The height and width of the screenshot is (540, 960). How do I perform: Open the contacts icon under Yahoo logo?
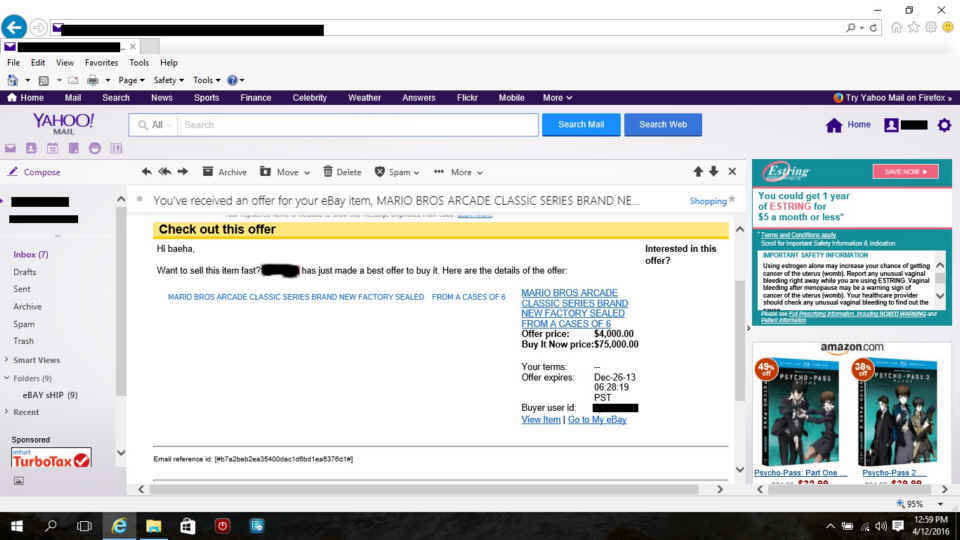click(31, 148)
